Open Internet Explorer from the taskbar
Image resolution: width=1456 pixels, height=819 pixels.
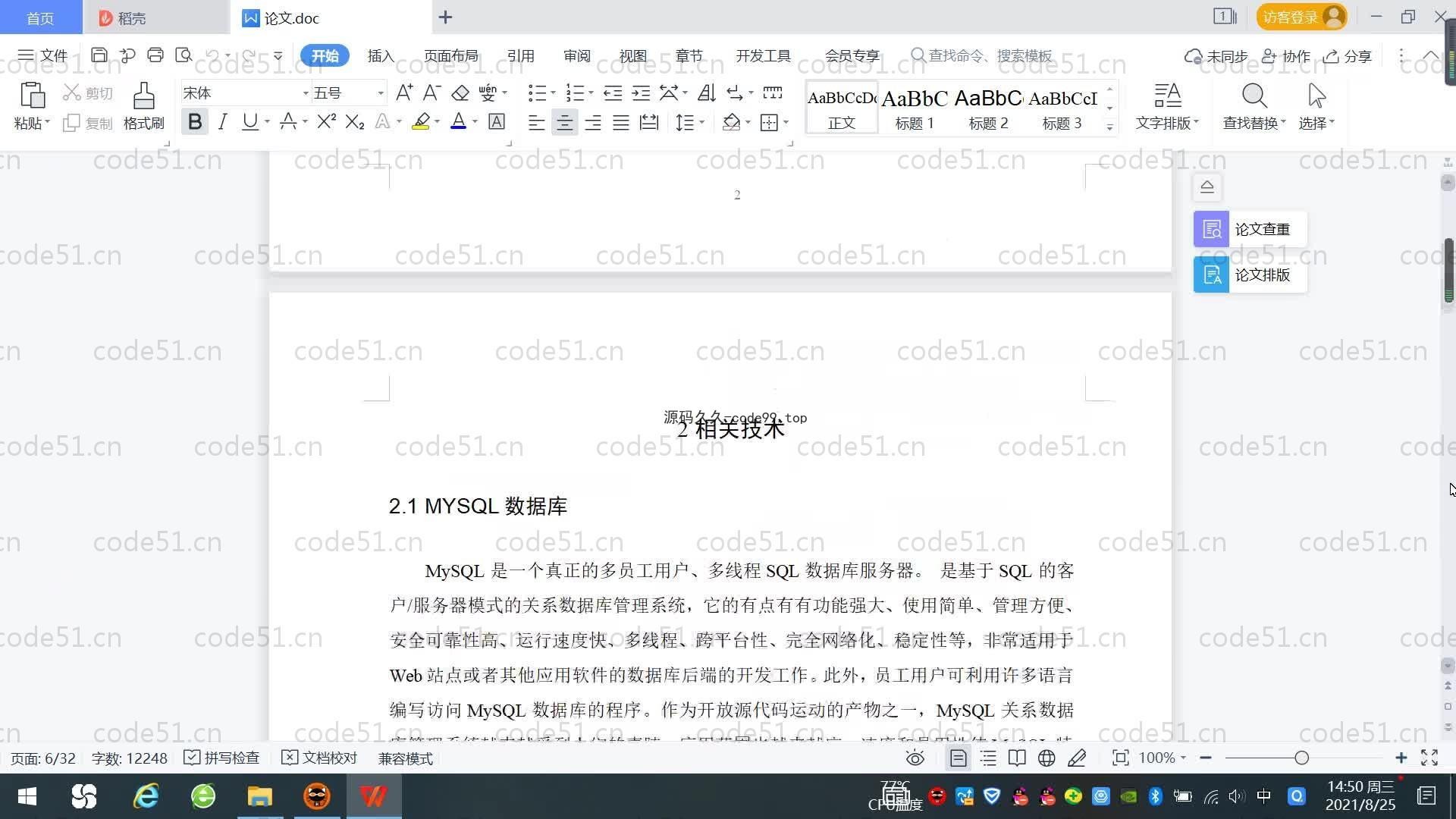pos(146,796)
